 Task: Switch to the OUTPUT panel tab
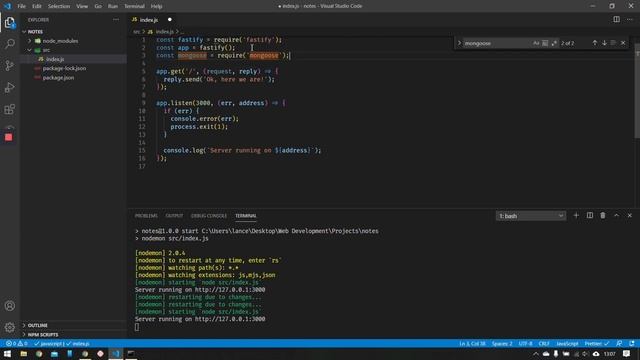pyautogui.click(x=174, y=216)
